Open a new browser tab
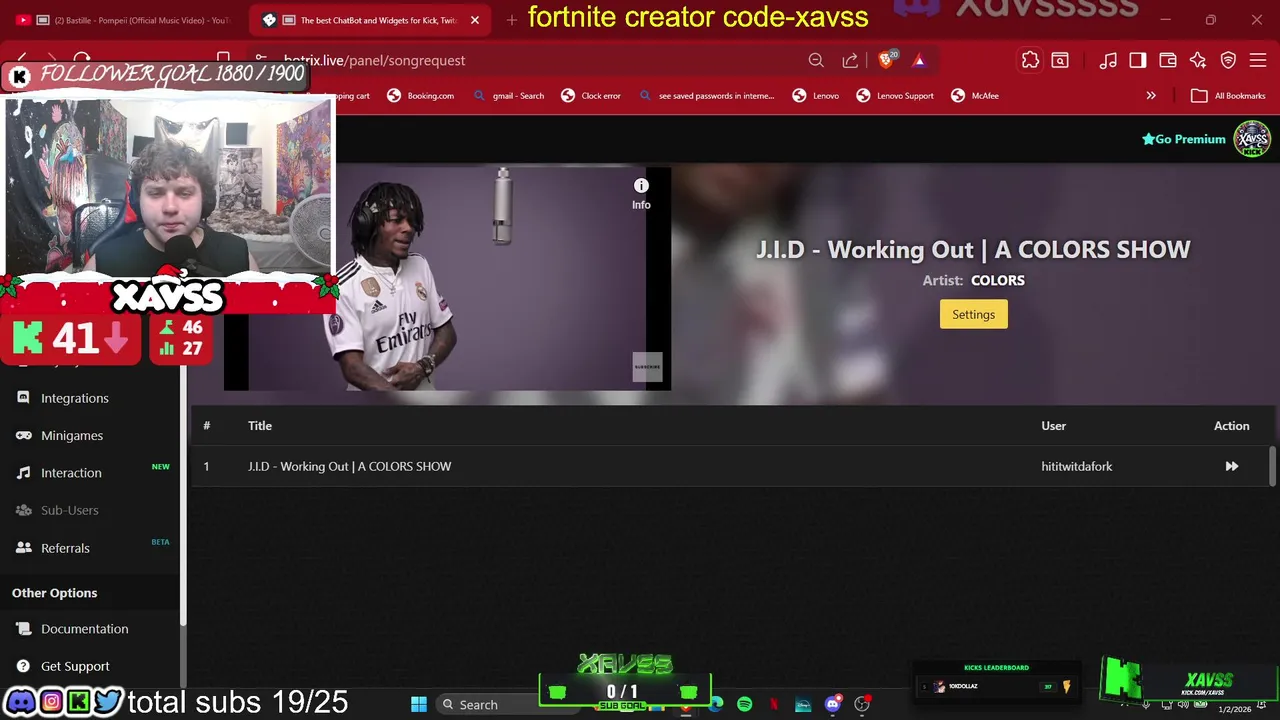1280x720 pixels. 512,20
